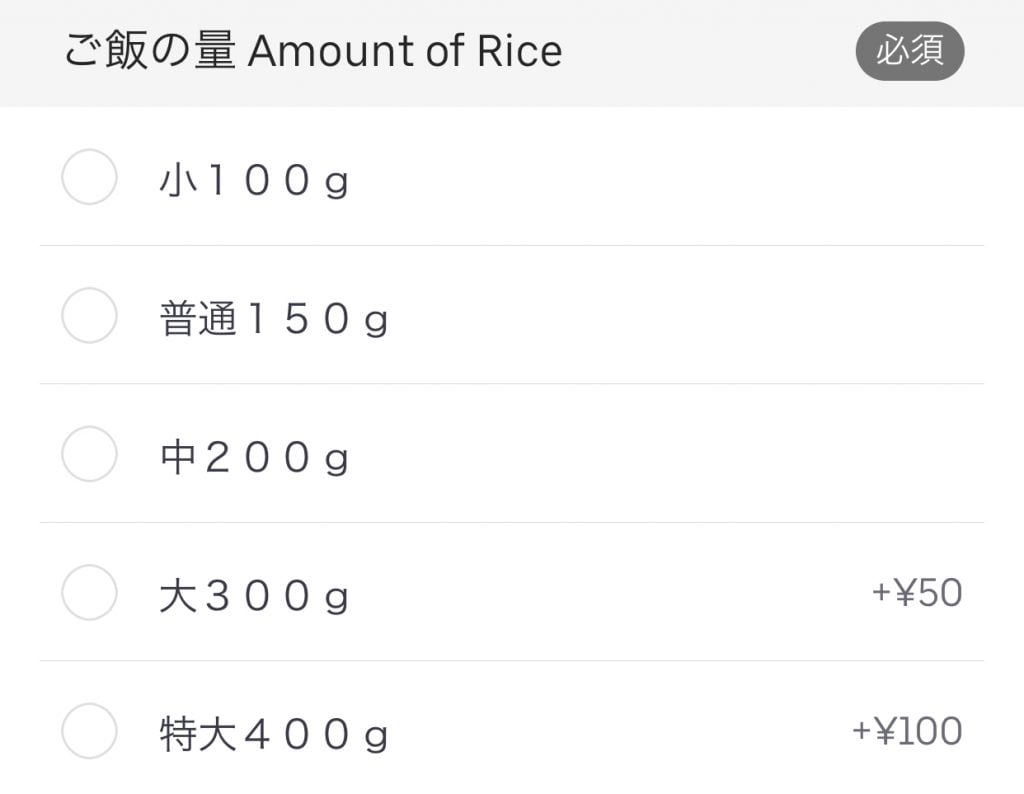Click the 中200g option label
The image size is (1024, 794).
(254, 459)
